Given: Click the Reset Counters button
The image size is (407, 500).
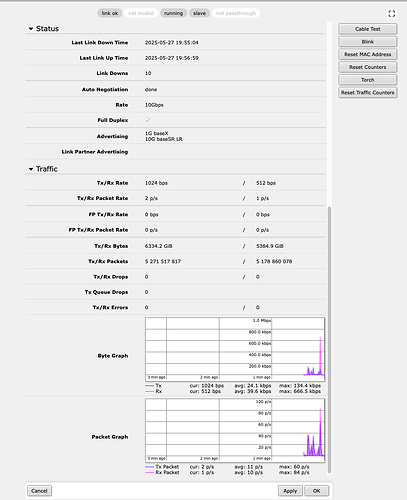Looking at the screenshot, I should pos(368,67).
